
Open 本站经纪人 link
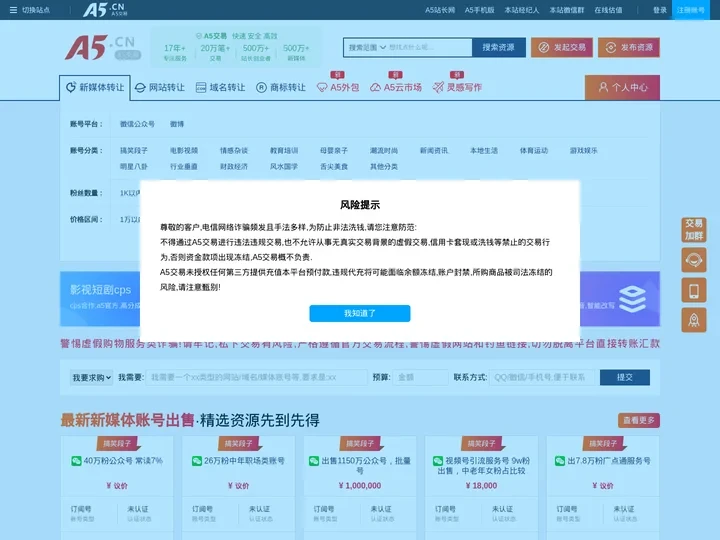tap(522, 10)
